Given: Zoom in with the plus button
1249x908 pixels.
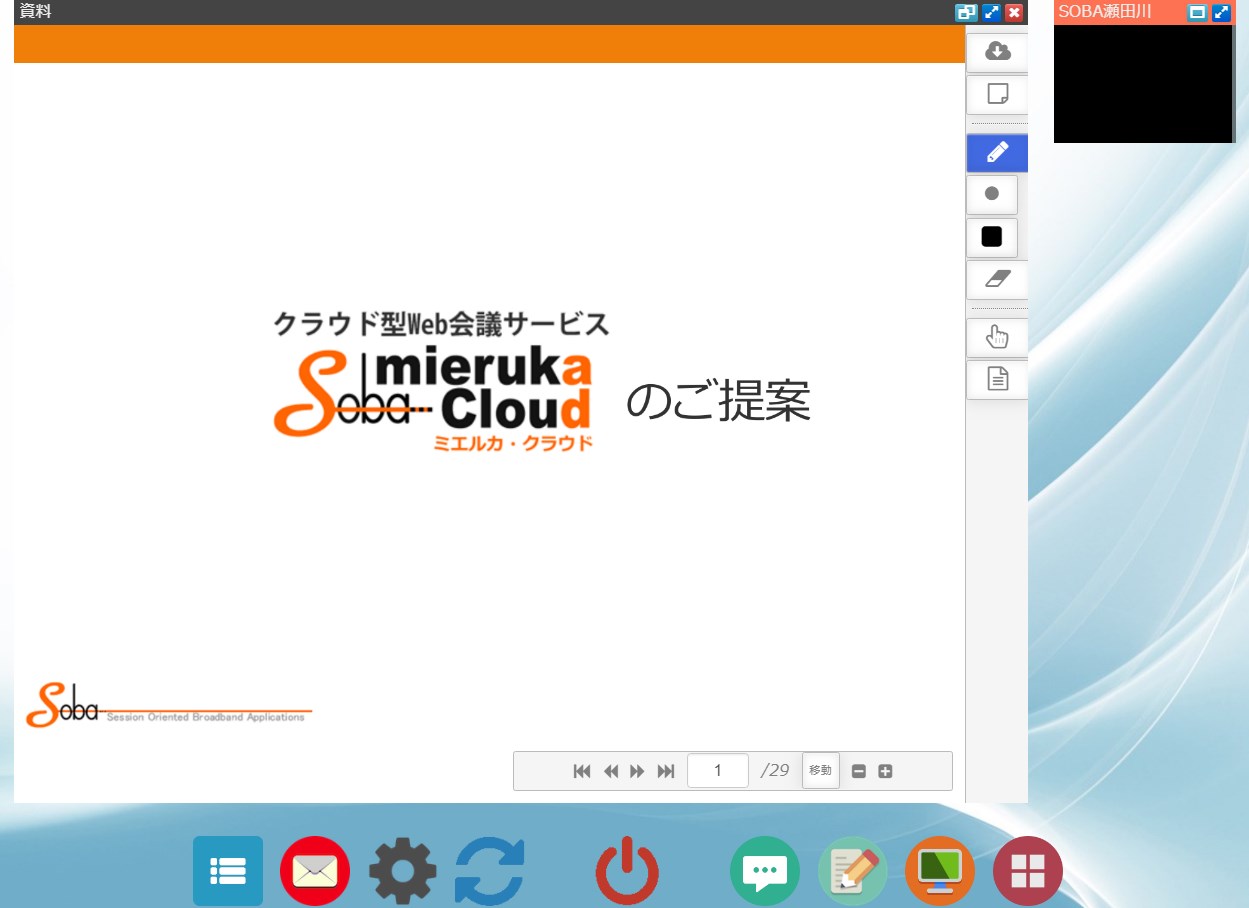Looking at the screenshot, I should (885, 771).
